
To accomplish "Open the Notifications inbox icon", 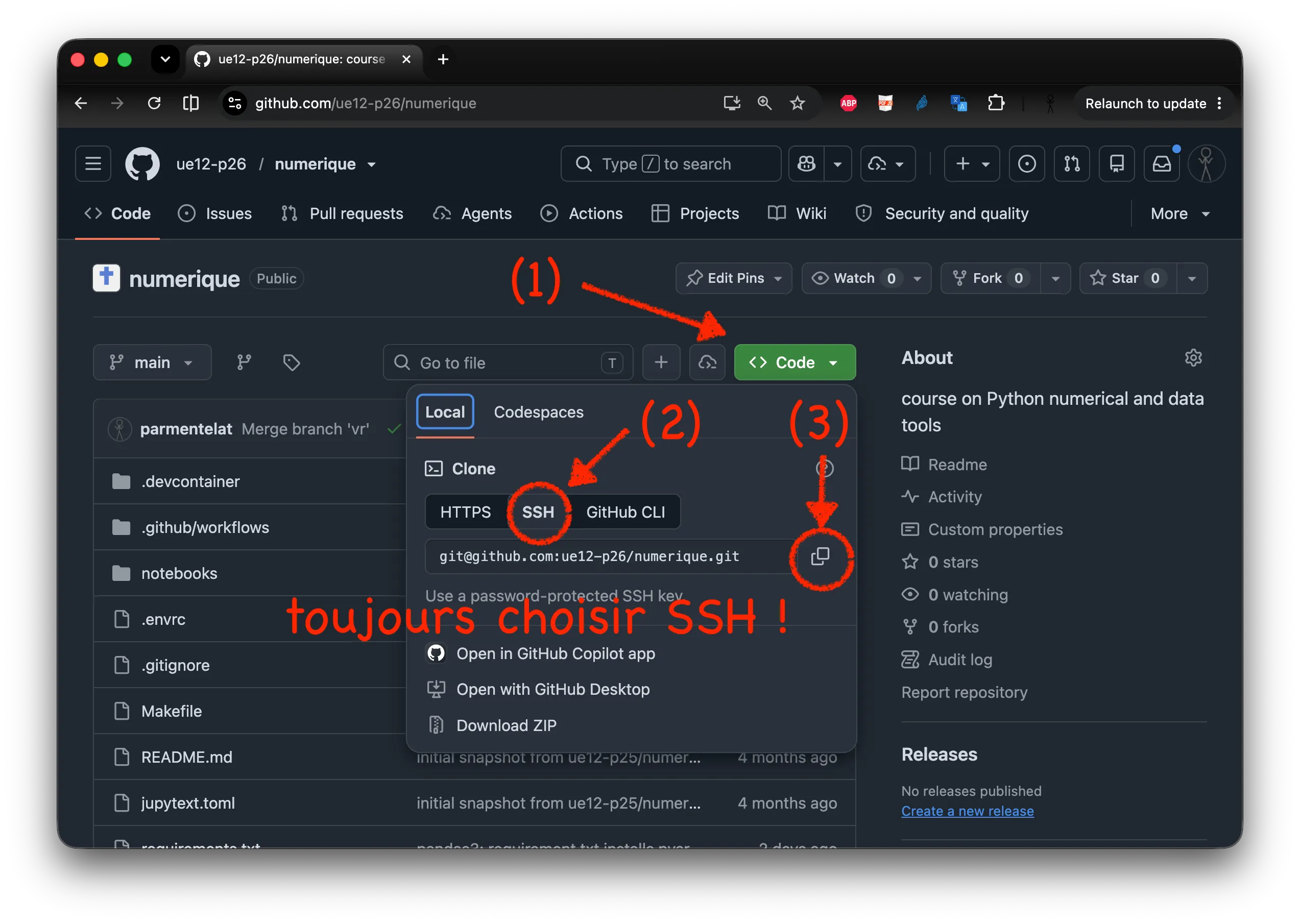I will tap(1161, 164).
